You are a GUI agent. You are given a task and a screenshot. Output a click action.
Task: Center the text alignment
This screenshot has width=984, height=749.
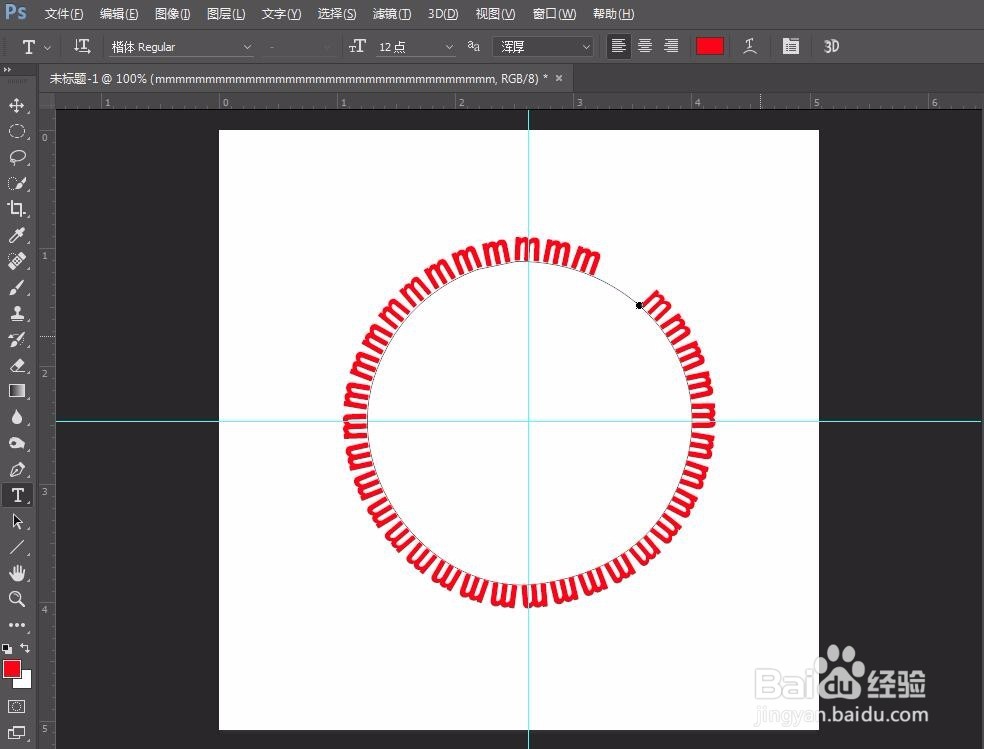point(645,46)
